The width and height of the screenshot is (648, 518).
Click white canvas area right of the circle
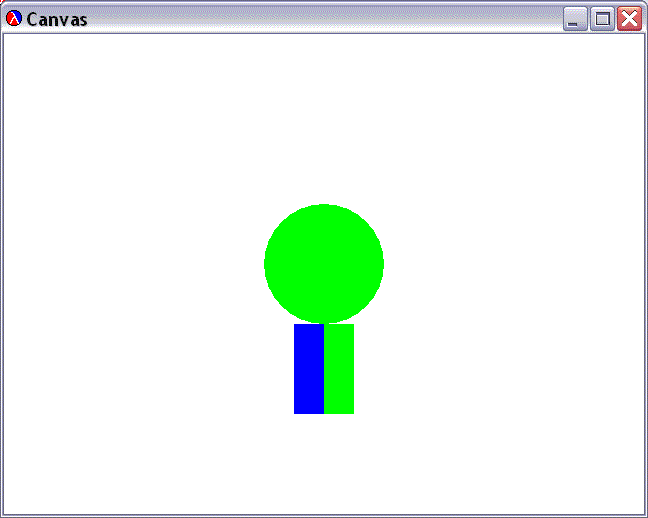tap(510, 264)
